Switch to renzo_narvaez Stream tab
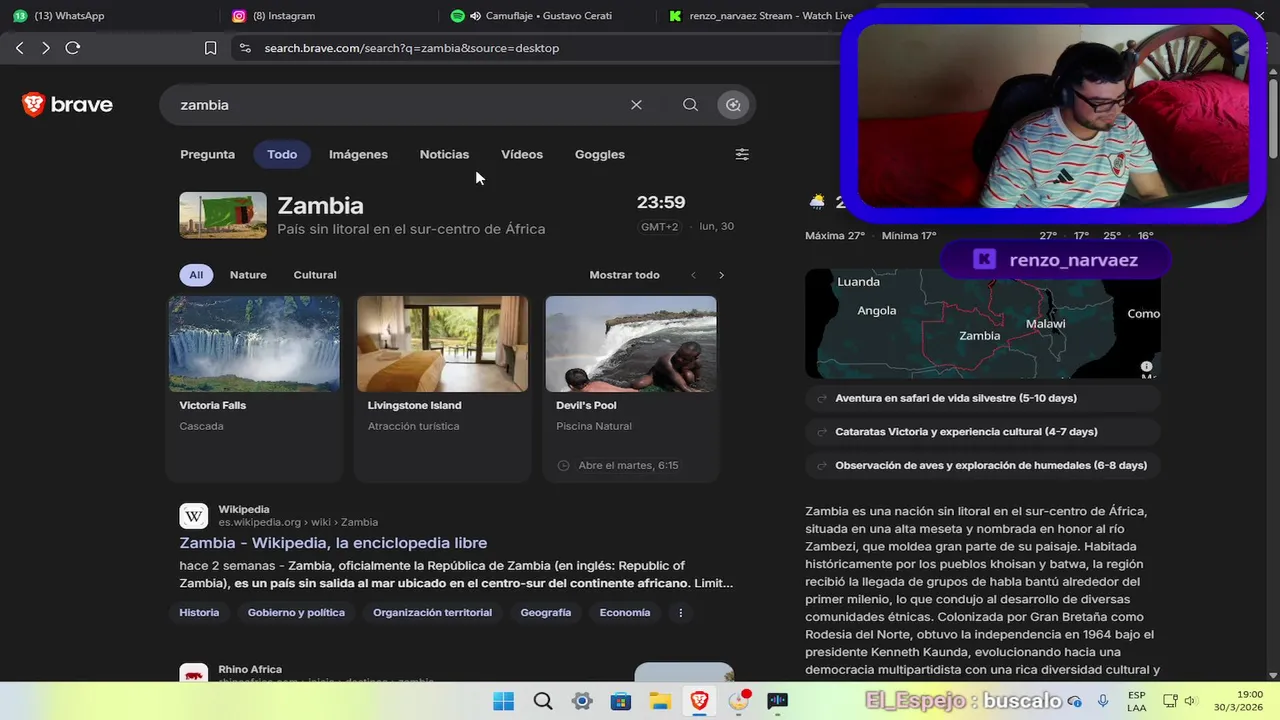The width and height of the screenshot is (1280, 720). pyautogui.click(x=760, y=16)
